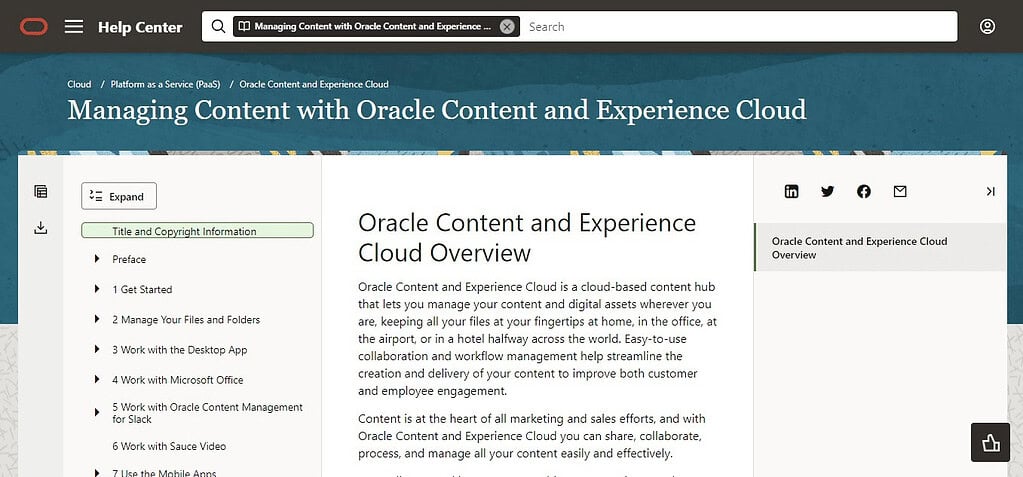Viewport: 1023px width, 477px height.
Task: Share page on LinkedIn icon
Action: tap(791, 191)
